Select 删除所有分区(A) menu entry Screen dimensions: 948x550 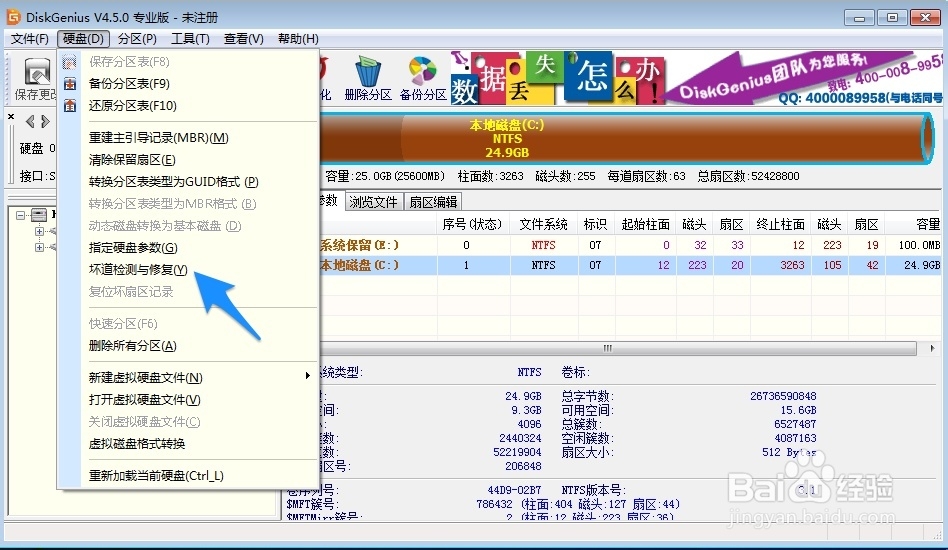[132, 346]
